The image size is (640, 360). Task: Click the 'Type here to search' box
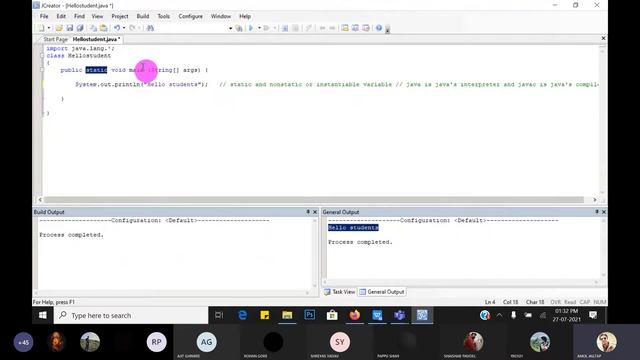coord(131,316)
